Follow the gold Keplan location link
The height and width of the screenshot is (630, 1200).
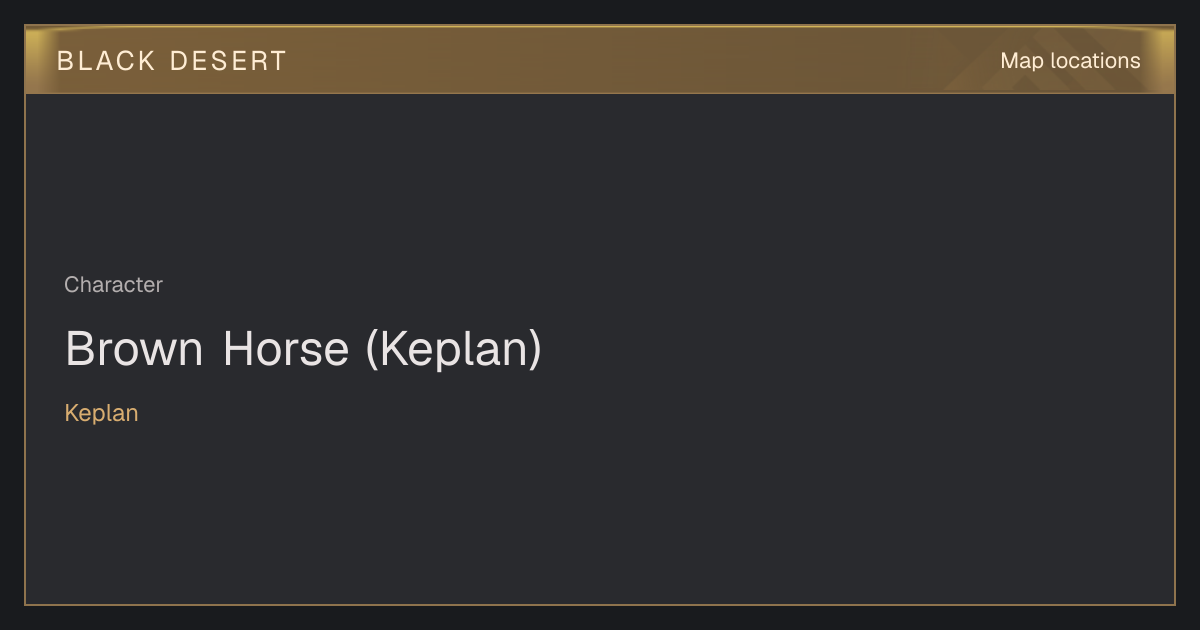point(101,413)
